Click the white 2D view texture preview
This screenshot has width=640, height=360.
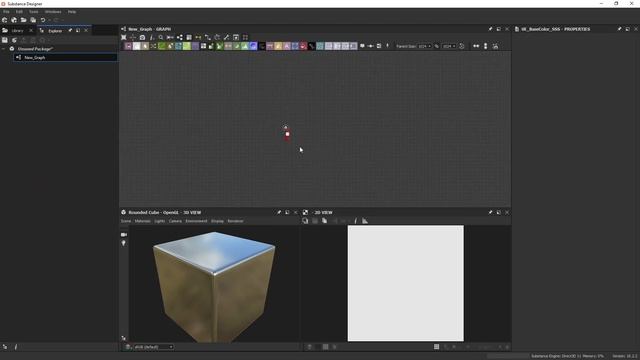click(x=406, y=283)
